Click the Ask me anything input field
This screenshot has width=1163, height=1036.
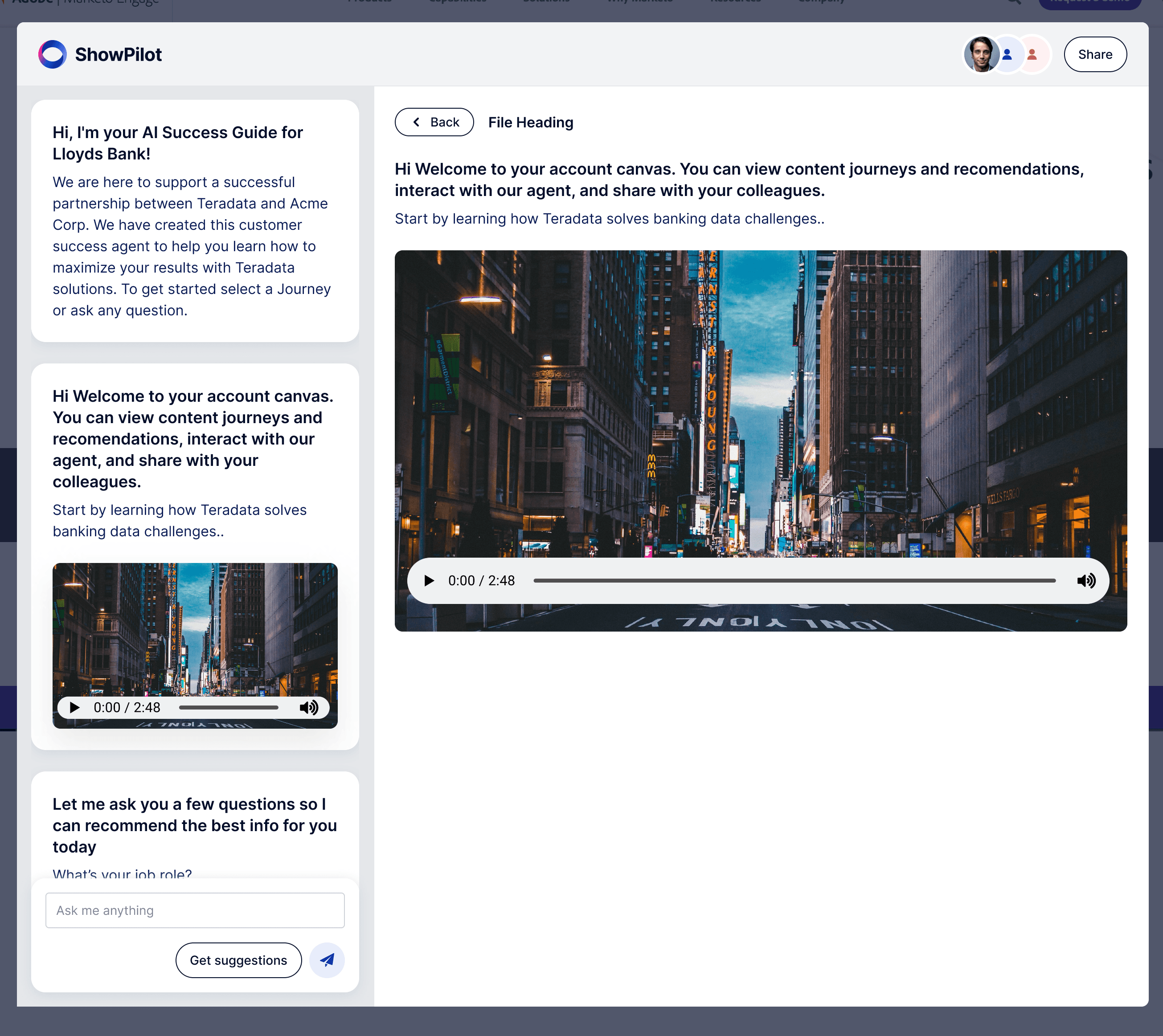pos(194,910)
